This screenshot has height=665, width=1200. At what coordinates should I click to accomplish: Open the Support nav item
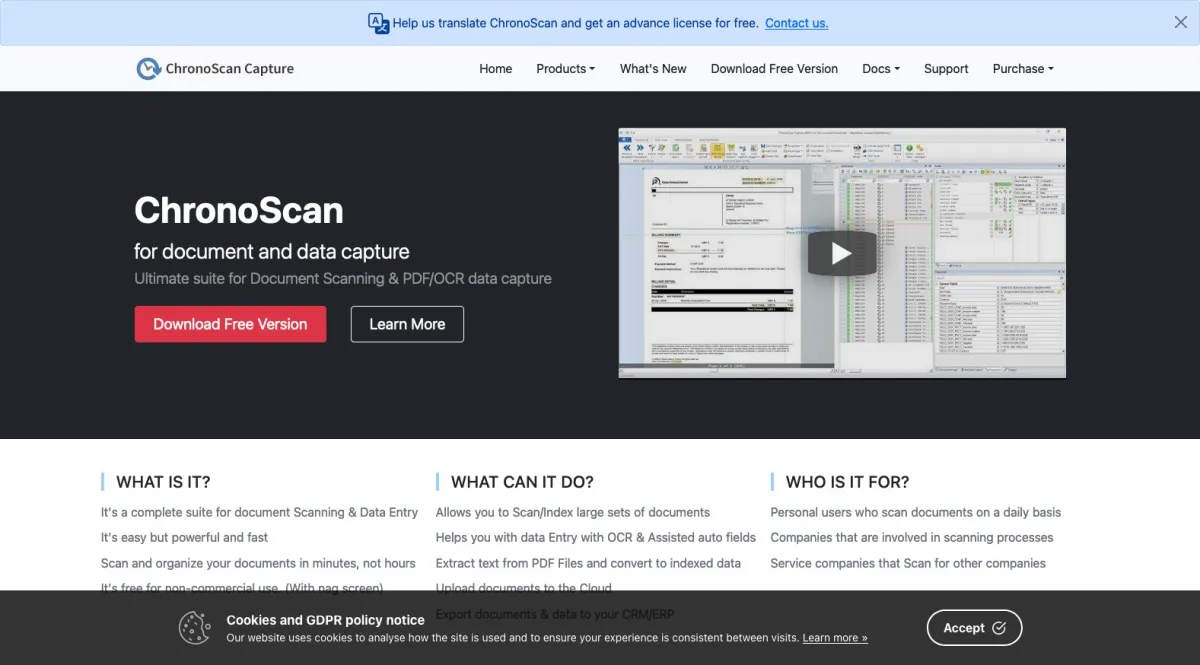click(946, 69)
